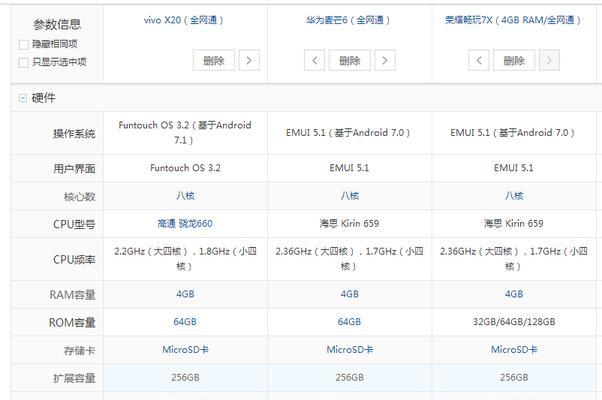Screen dimensions: 602x400
Task: Delete 荣耀畅玩7X from comparison
Action: (514, 60)
